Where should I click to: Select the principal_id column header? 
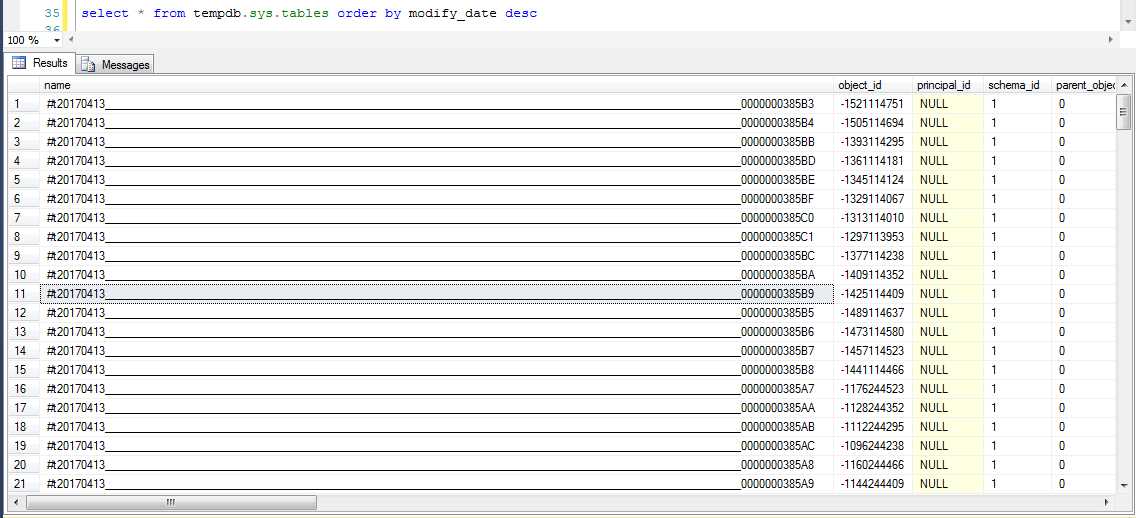pos(948,85)
